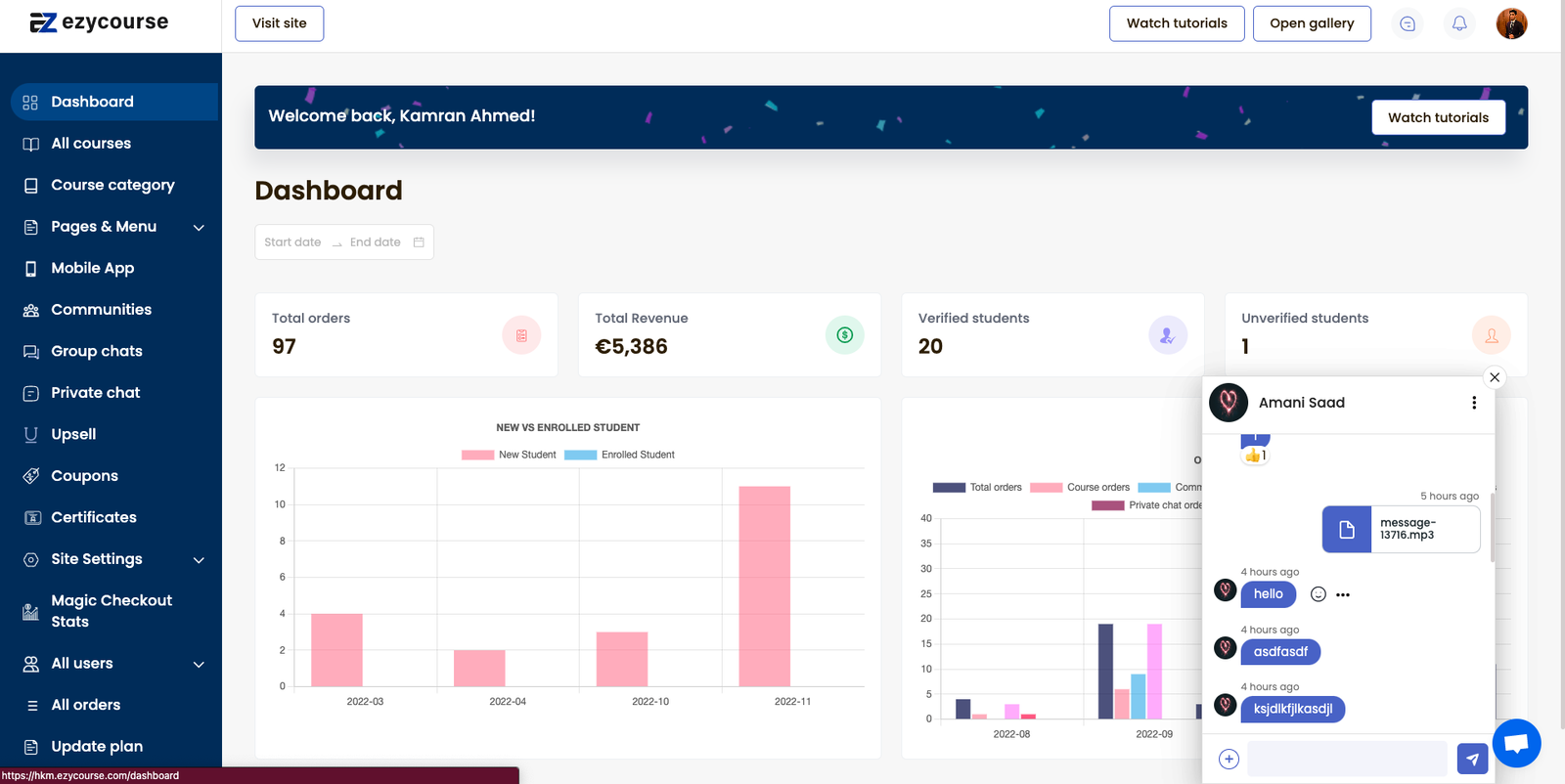Click the Open gallery button
Viewport: 1565px width, 784px height.
coord(1311,23)
